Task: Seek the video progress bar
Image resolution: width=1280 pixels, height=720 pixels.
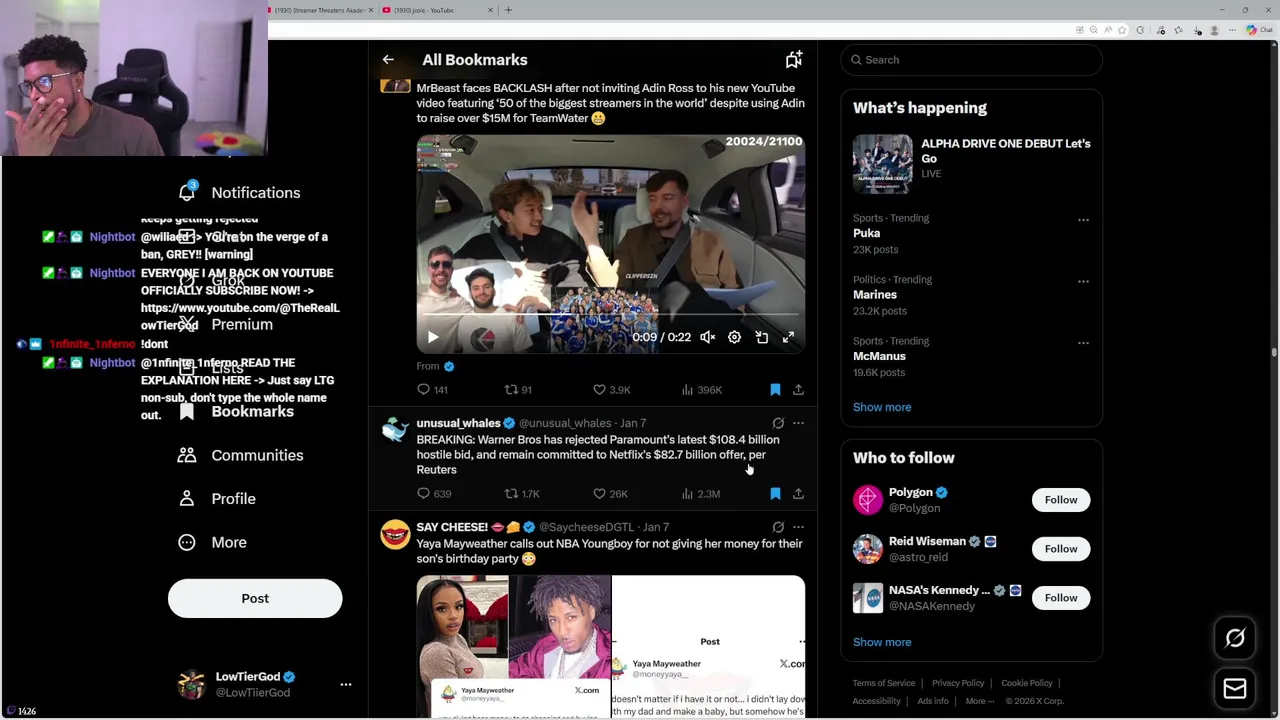Action: tap(610, 315)
